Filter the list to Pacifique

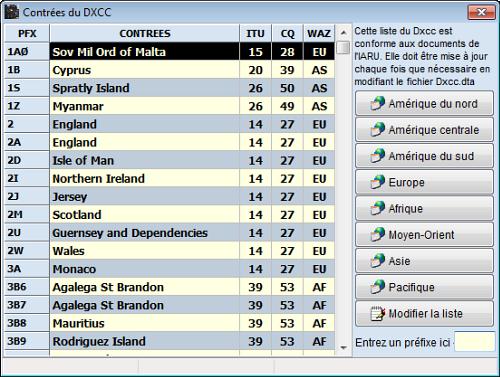point(424,287)
